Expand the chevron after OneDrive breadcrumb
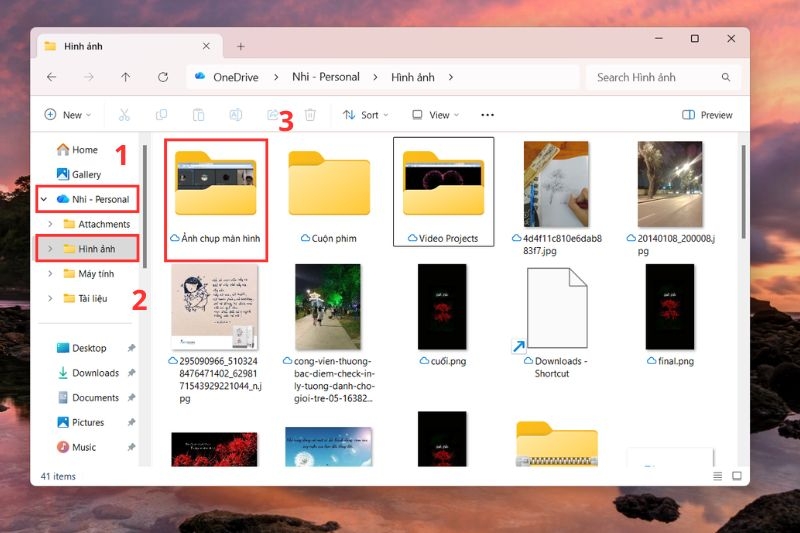Screen dimensions: 800x533 tap(276, 77)
